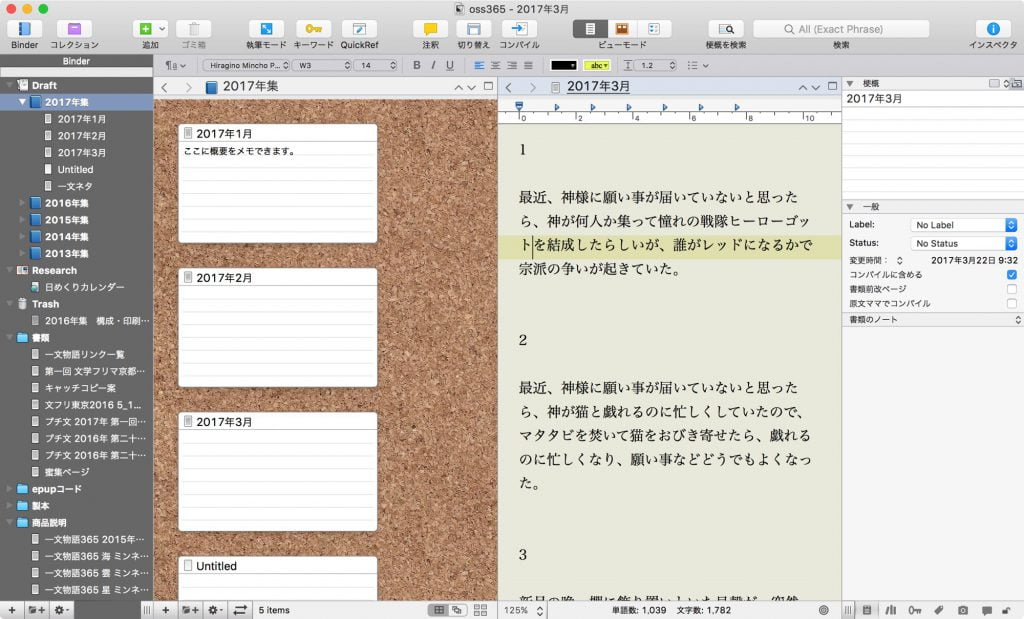Toggle コンパイルに含める checkbox
Screen dimensions: 1024x619
1012,275
